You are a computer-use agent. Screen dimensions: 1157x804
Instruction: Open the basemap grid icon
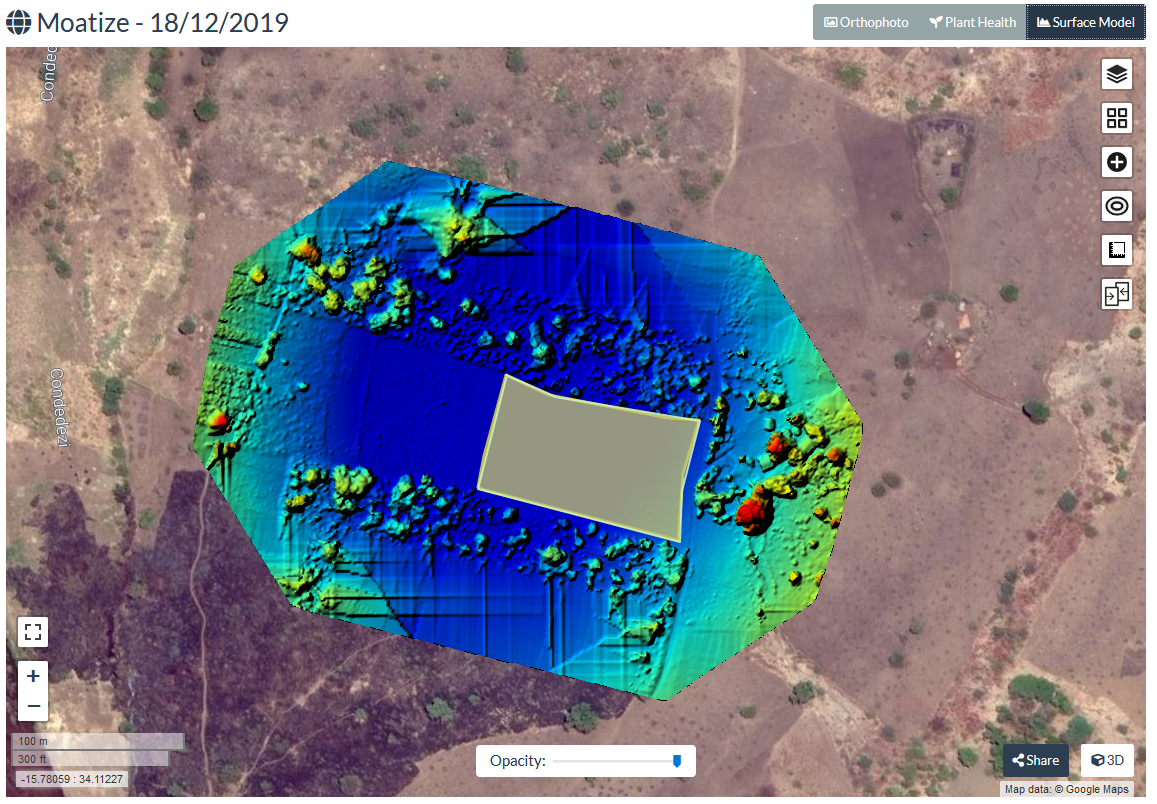pos(1116,118)
